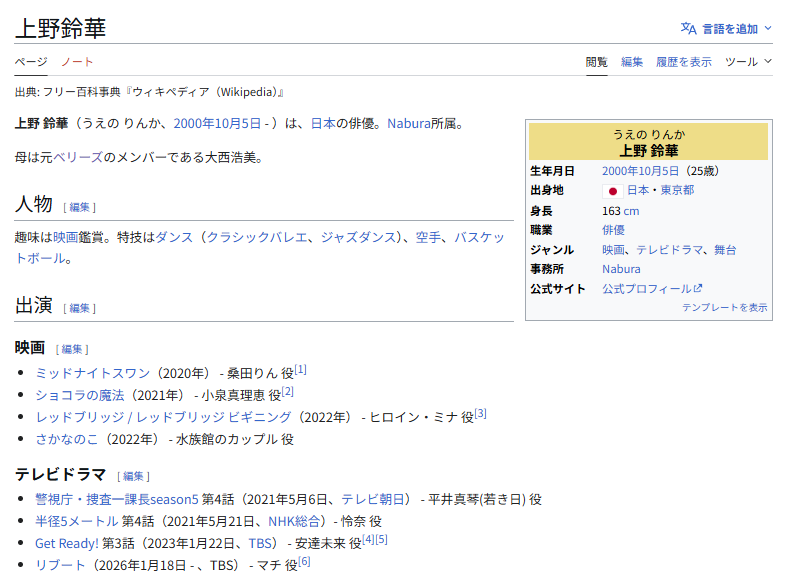Open the 編集 tab
Screen dimensions: 785x583
[x=632, y=62]
